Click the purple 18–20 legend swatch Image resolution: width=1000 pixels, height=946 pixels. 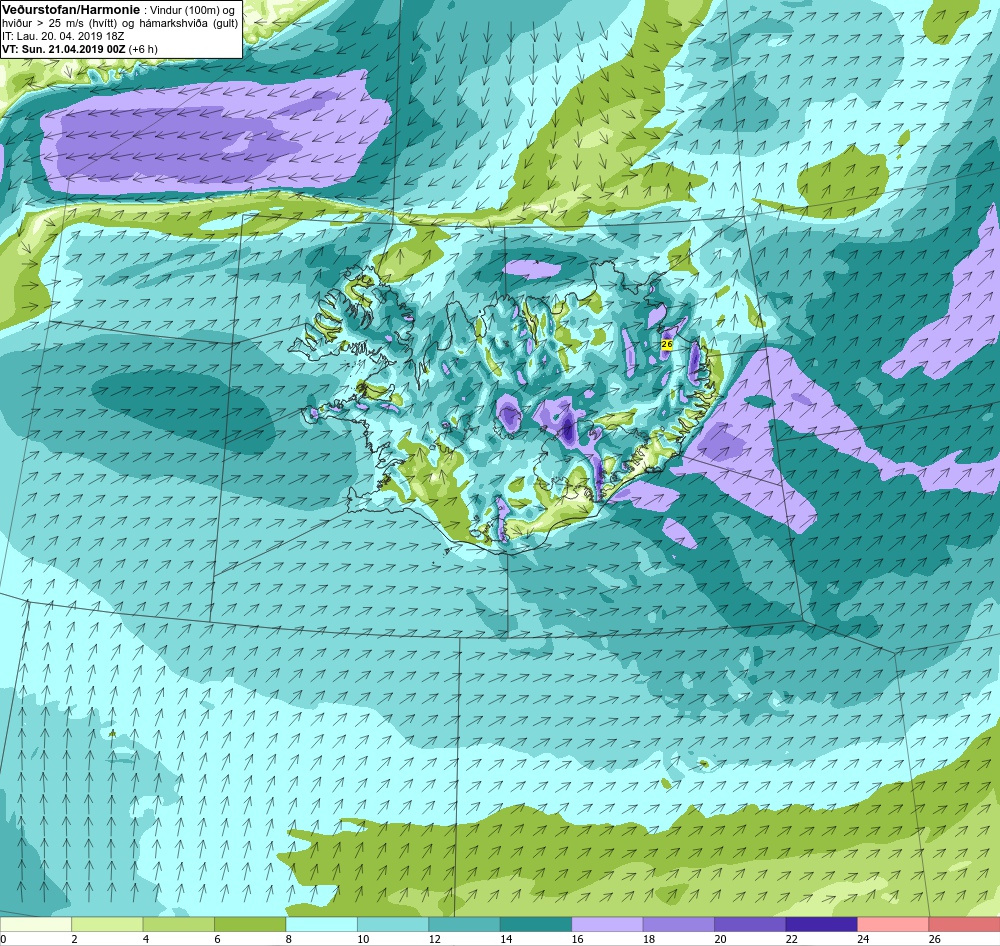coord(679,924)
